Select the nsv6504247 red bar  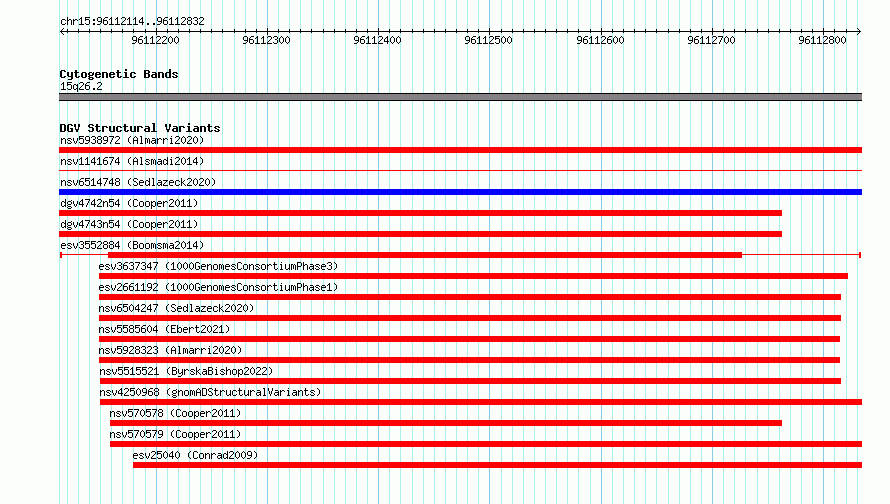coord(470,318)
